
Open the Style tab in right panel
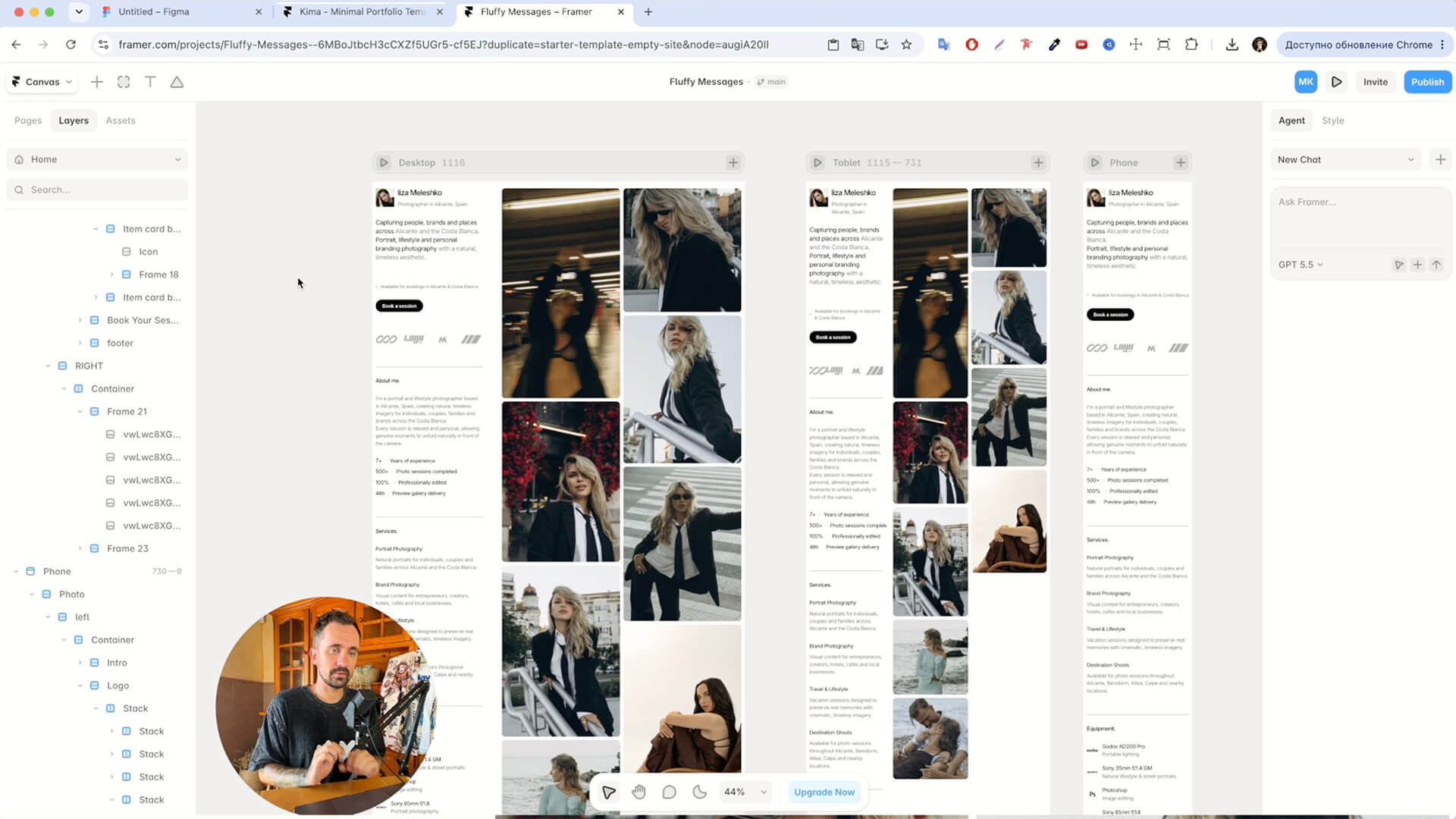coord(1332,121)
